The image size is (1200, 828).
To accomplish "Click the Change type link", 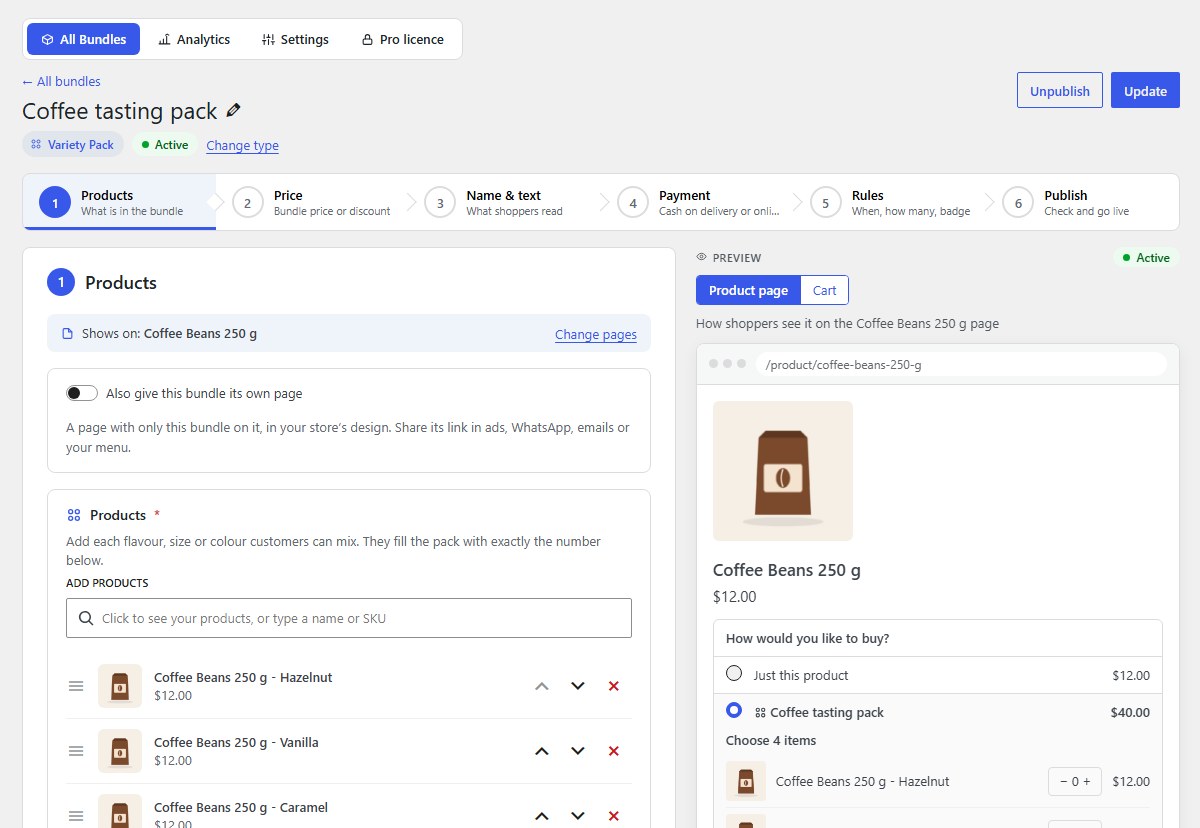I will tap(242, 145).
